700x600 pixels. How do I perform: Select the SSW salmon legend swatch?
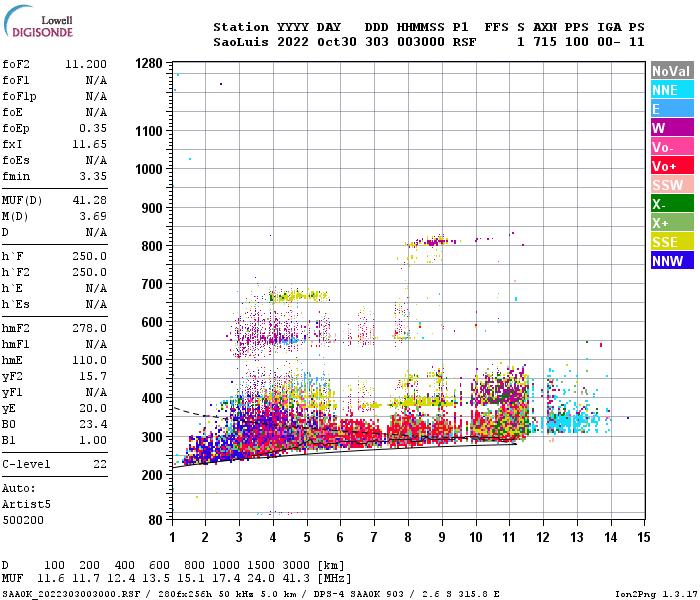pos(672,185)
